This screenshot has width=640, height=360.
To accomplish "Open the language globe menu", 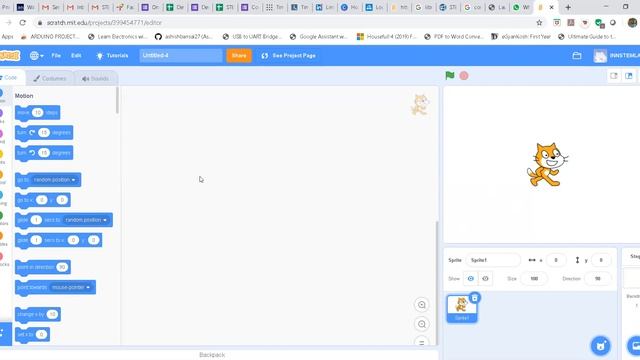I will [x=36, y=56].
